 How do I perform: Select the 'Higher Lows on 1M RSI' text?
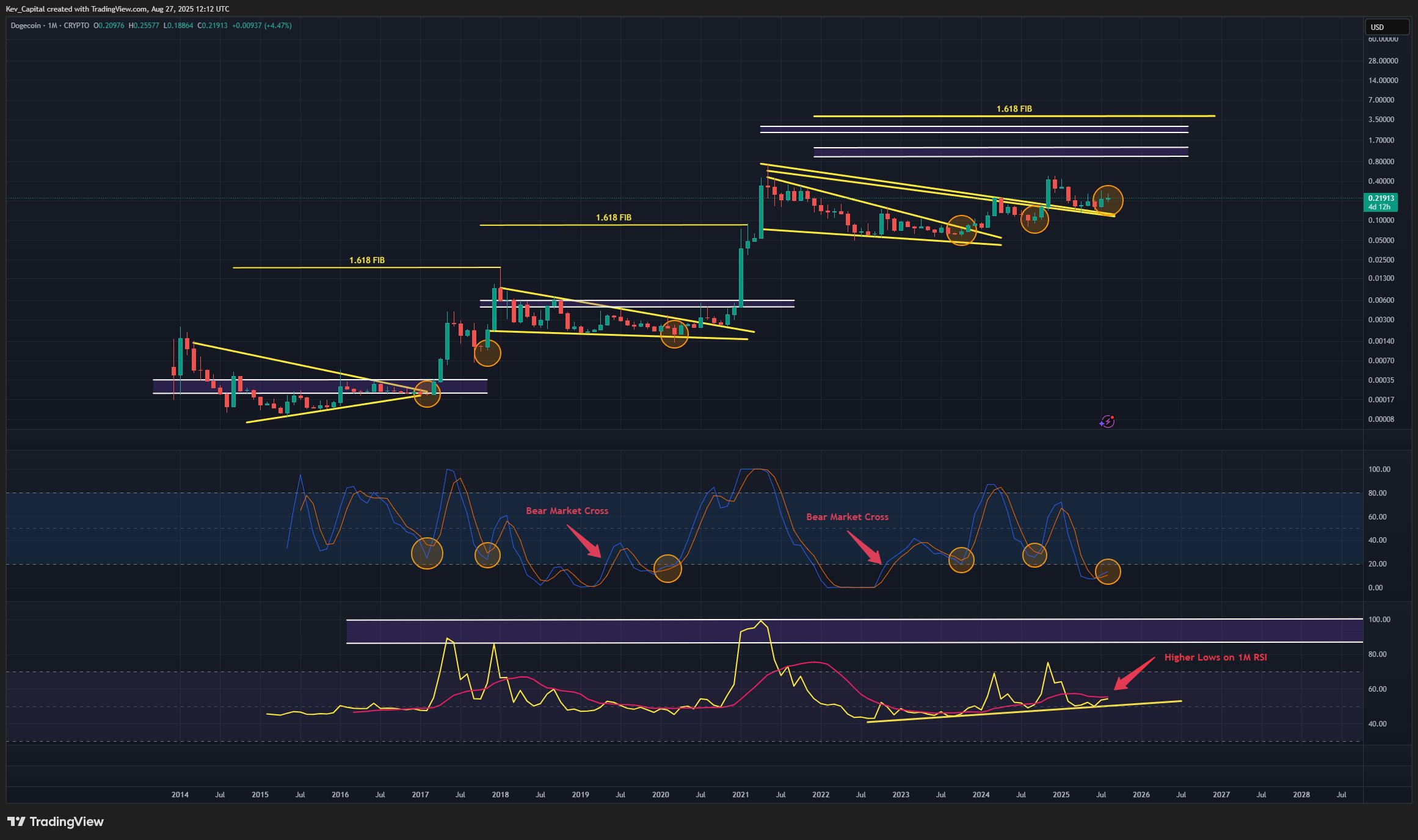[1215, 657]
